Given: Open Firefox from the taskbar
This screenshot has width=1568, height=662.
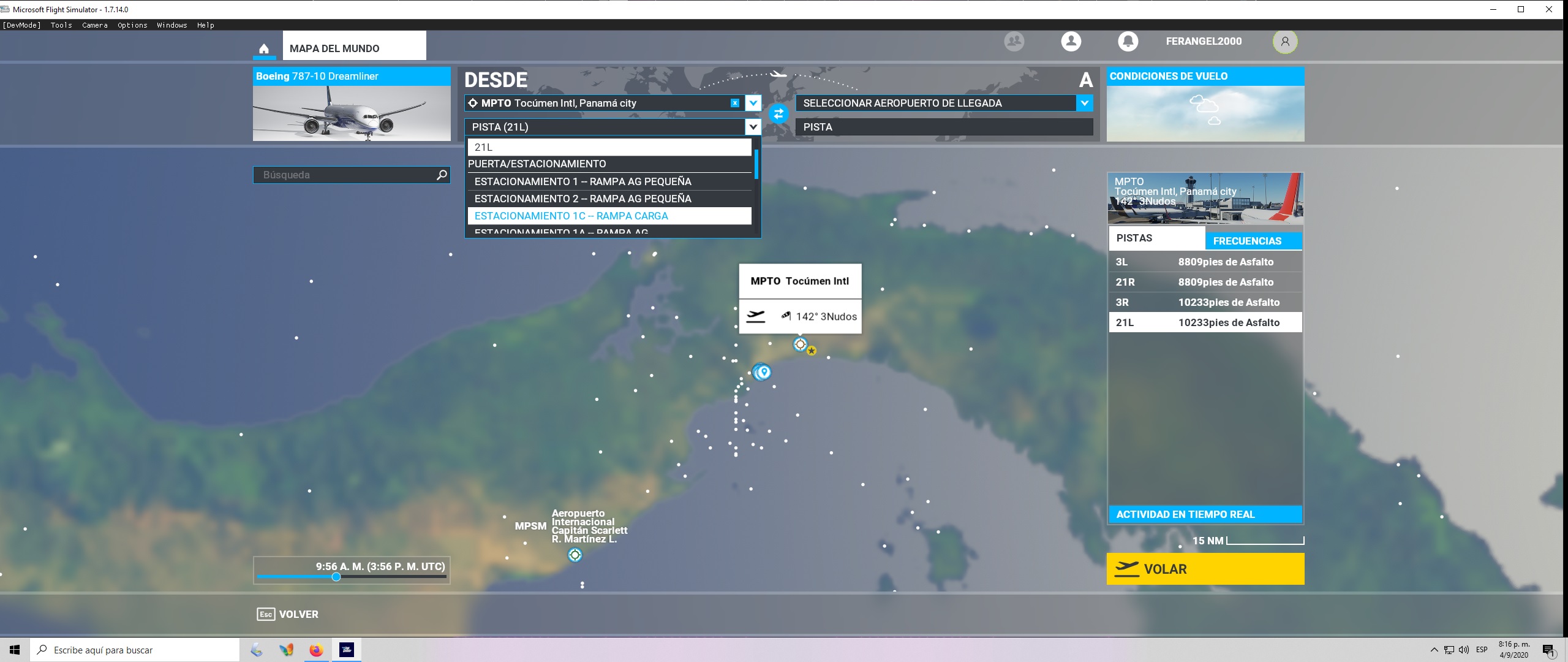Looking at the screenshot, I should coord(316,650).
